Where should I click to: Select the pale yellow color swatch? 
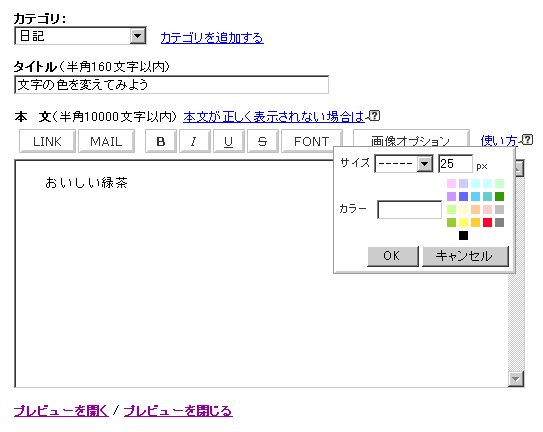point(463,209)
